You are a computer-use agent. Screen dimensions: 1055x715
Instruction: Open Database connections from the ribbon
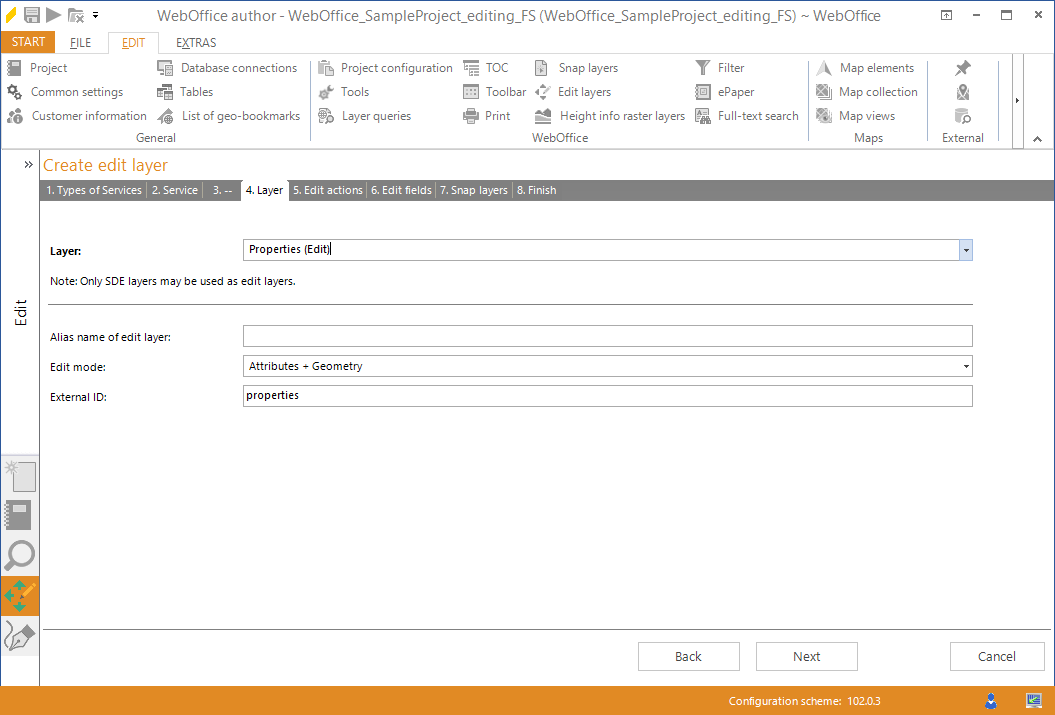(x=228, y=68)
